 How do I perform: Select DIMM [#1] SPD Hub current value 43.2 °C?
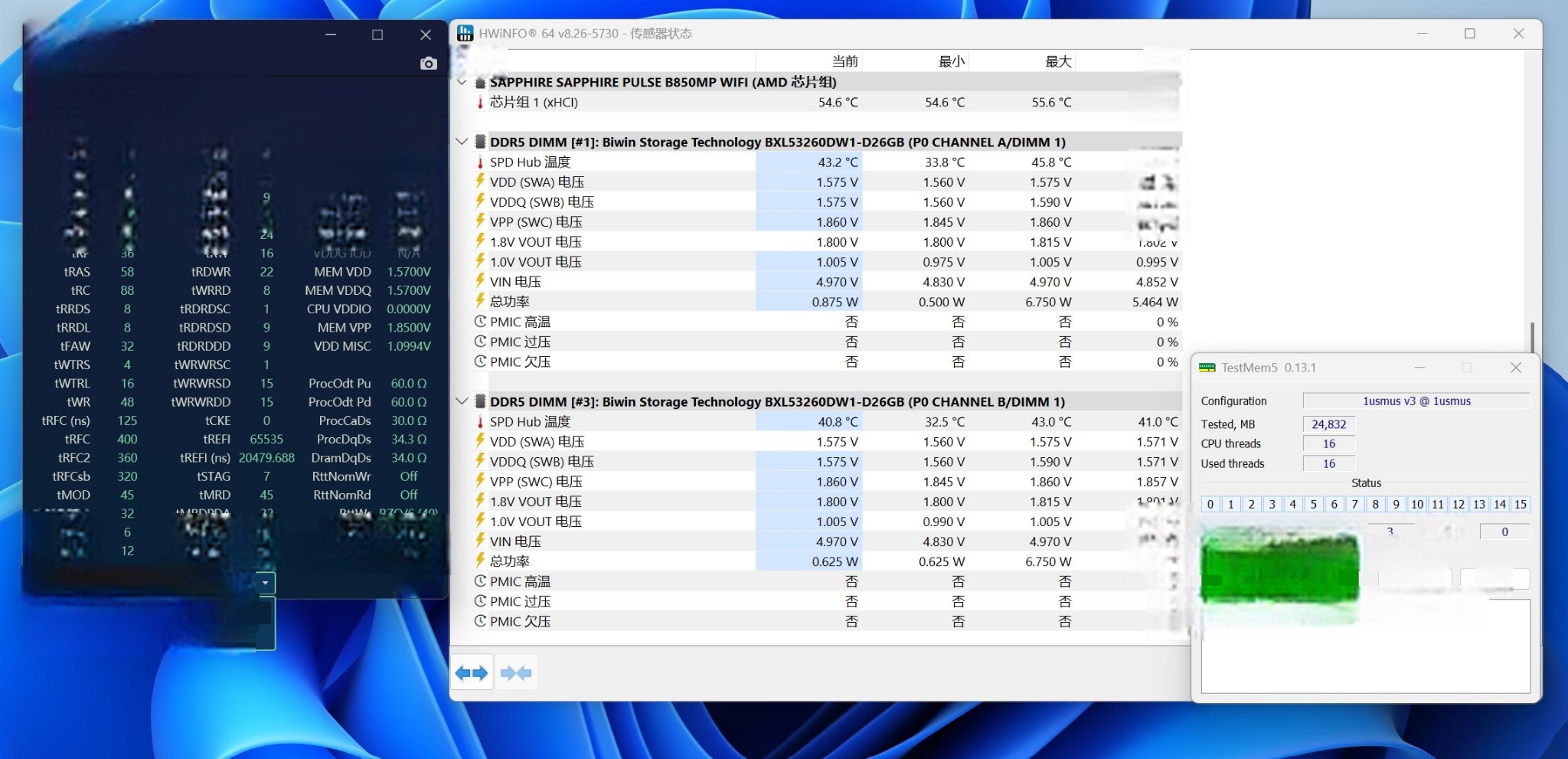(x=838, y=162)
